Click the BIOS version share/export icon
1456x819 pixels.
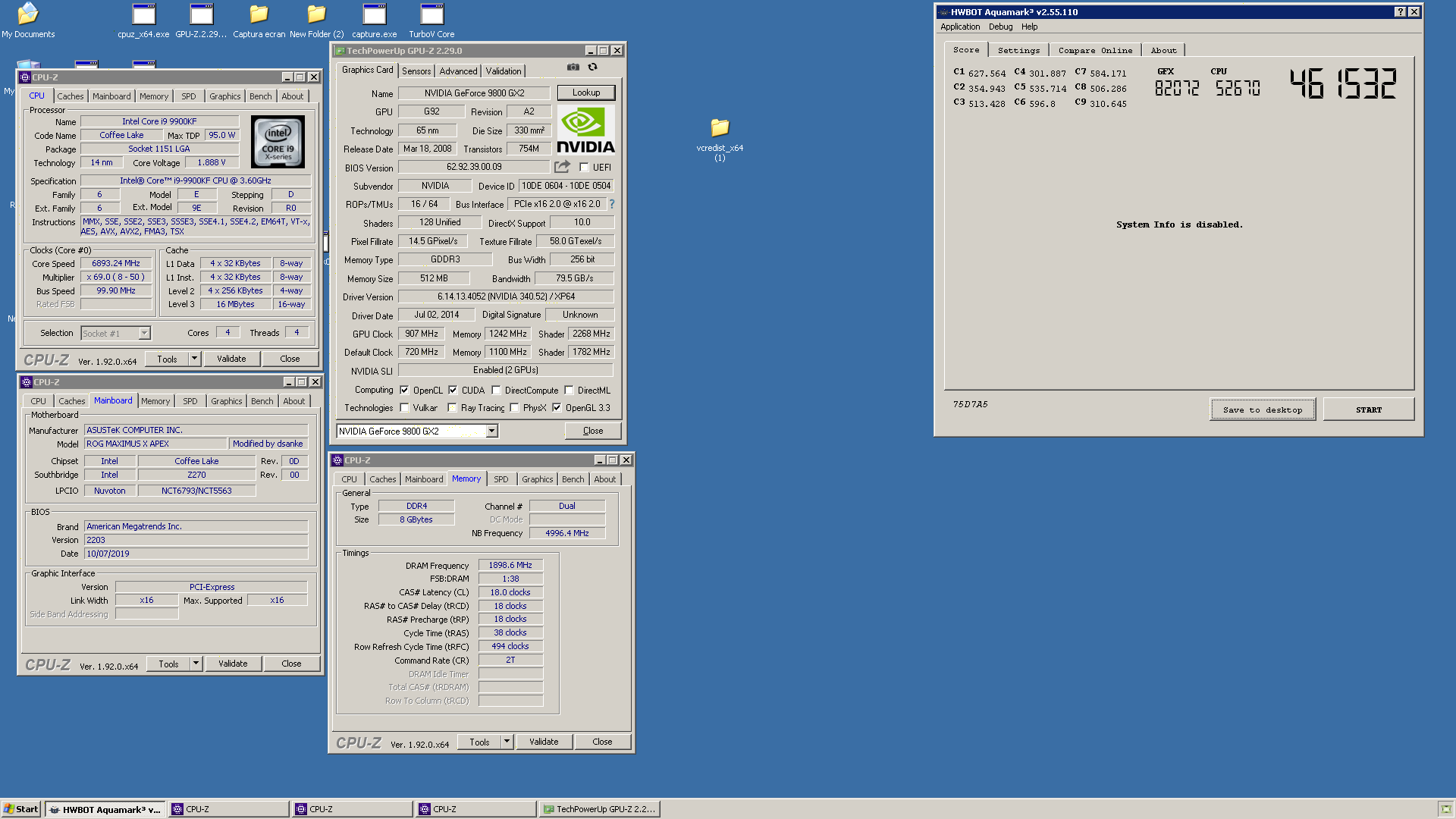coord(562,167)
